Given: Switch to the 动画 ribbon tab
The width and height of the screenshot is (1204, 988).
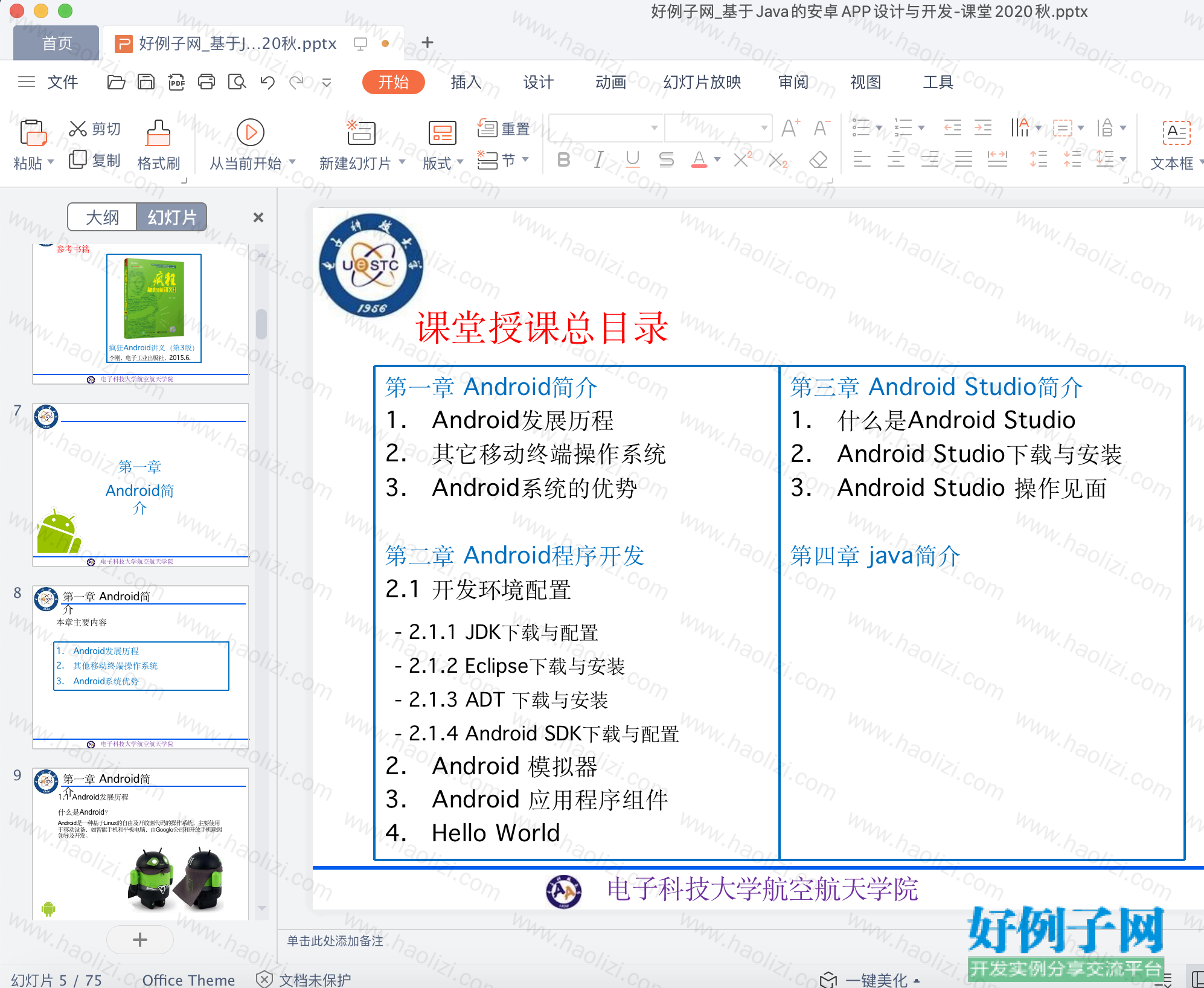Looking at the screenshot, I should point(610,82).
